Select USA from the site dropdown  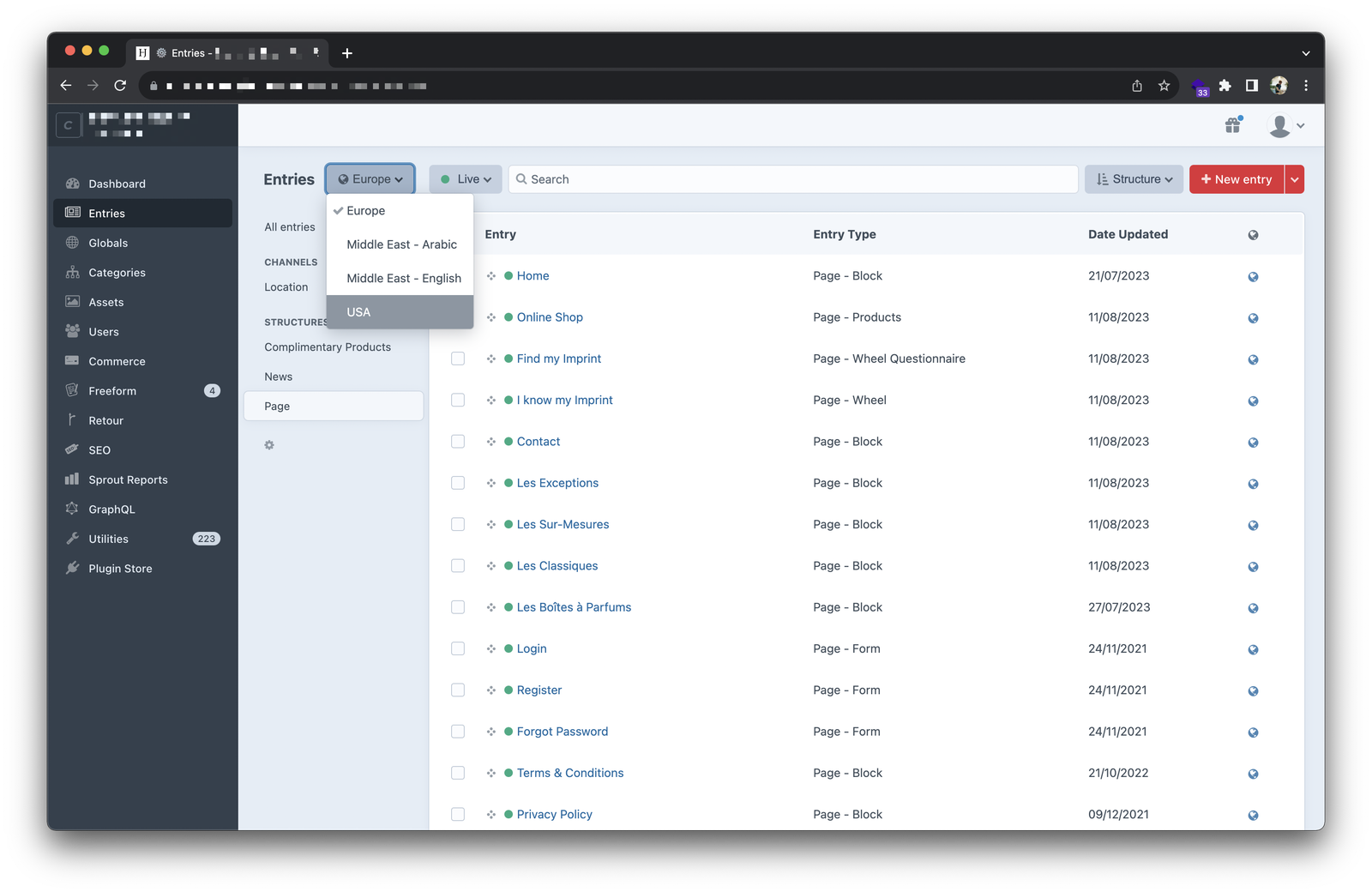(x=358, y=311)
